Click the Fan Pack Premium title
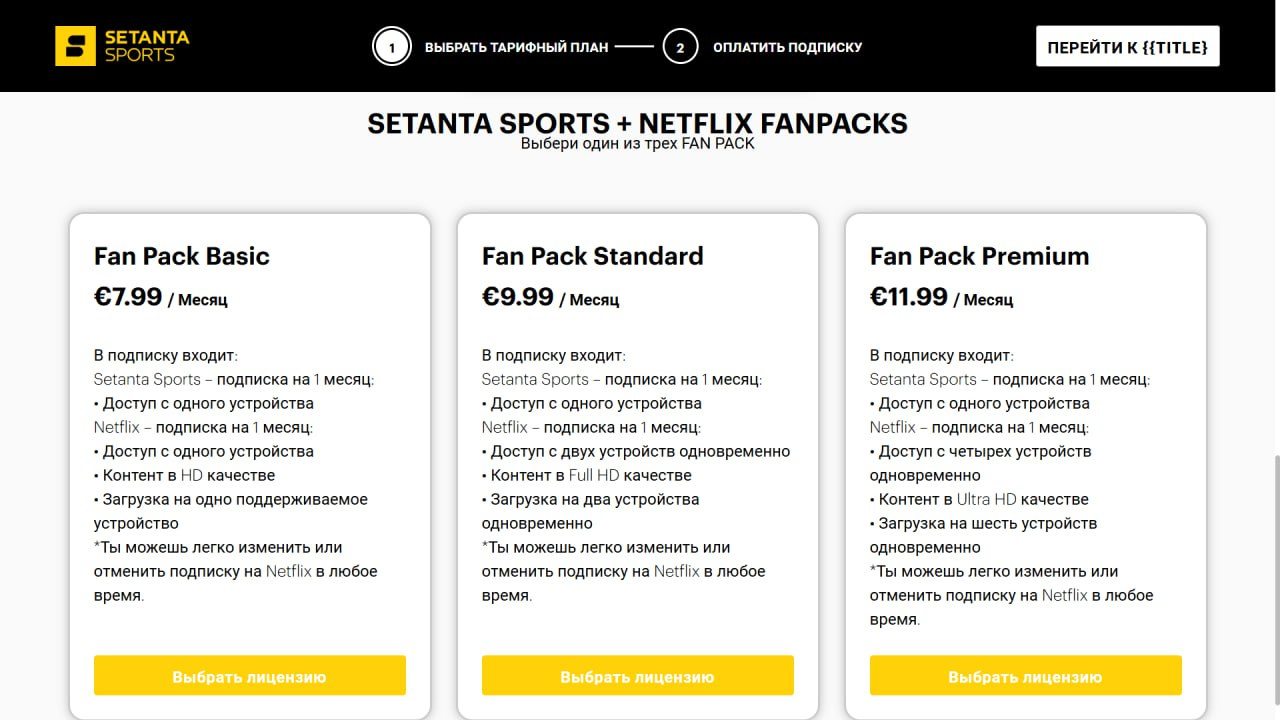The height and width of the screenshot is (720, 1280). point(979,256)
